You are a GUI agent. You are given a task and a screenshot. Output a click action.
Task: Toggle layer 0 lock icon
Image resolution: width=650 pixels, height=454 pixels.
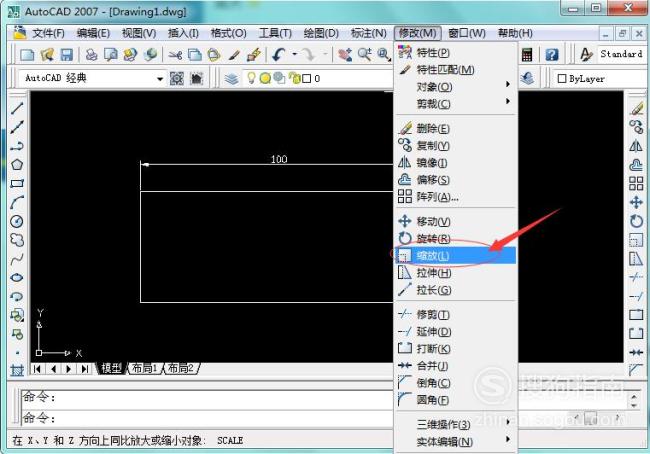tap(294, 78)
